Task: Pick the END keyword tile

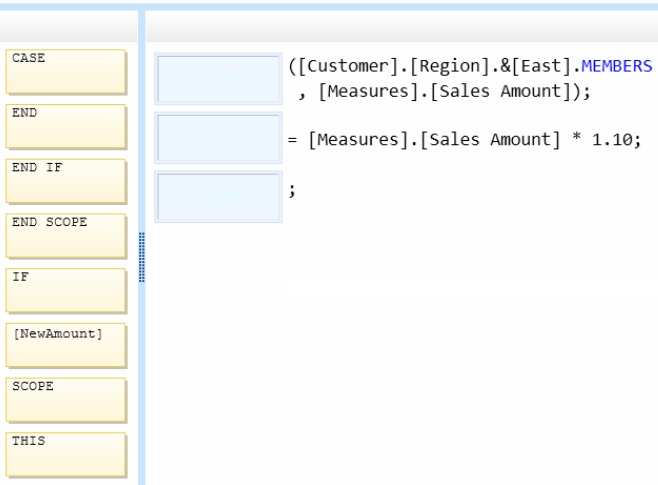Action: 66,127
